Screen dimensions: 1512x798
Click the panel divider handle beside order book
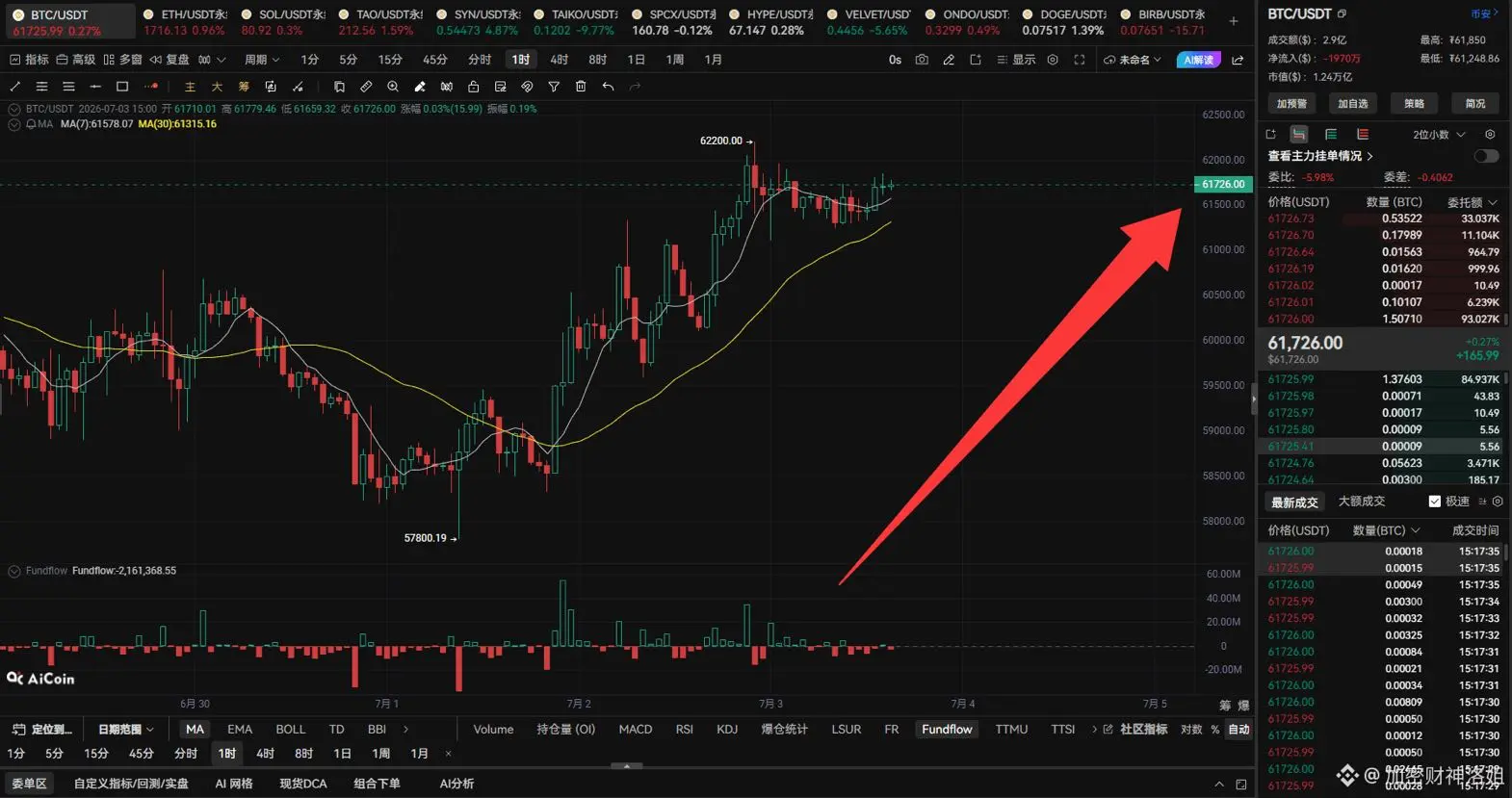[1254, 399]
